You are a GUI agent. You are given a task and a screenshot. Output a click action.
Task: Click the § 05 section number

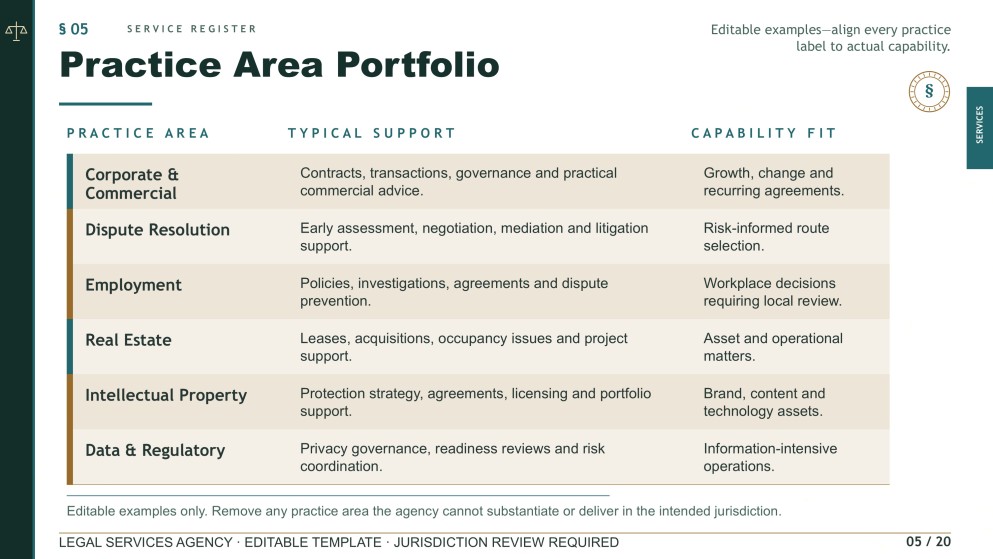pos(73,29)
